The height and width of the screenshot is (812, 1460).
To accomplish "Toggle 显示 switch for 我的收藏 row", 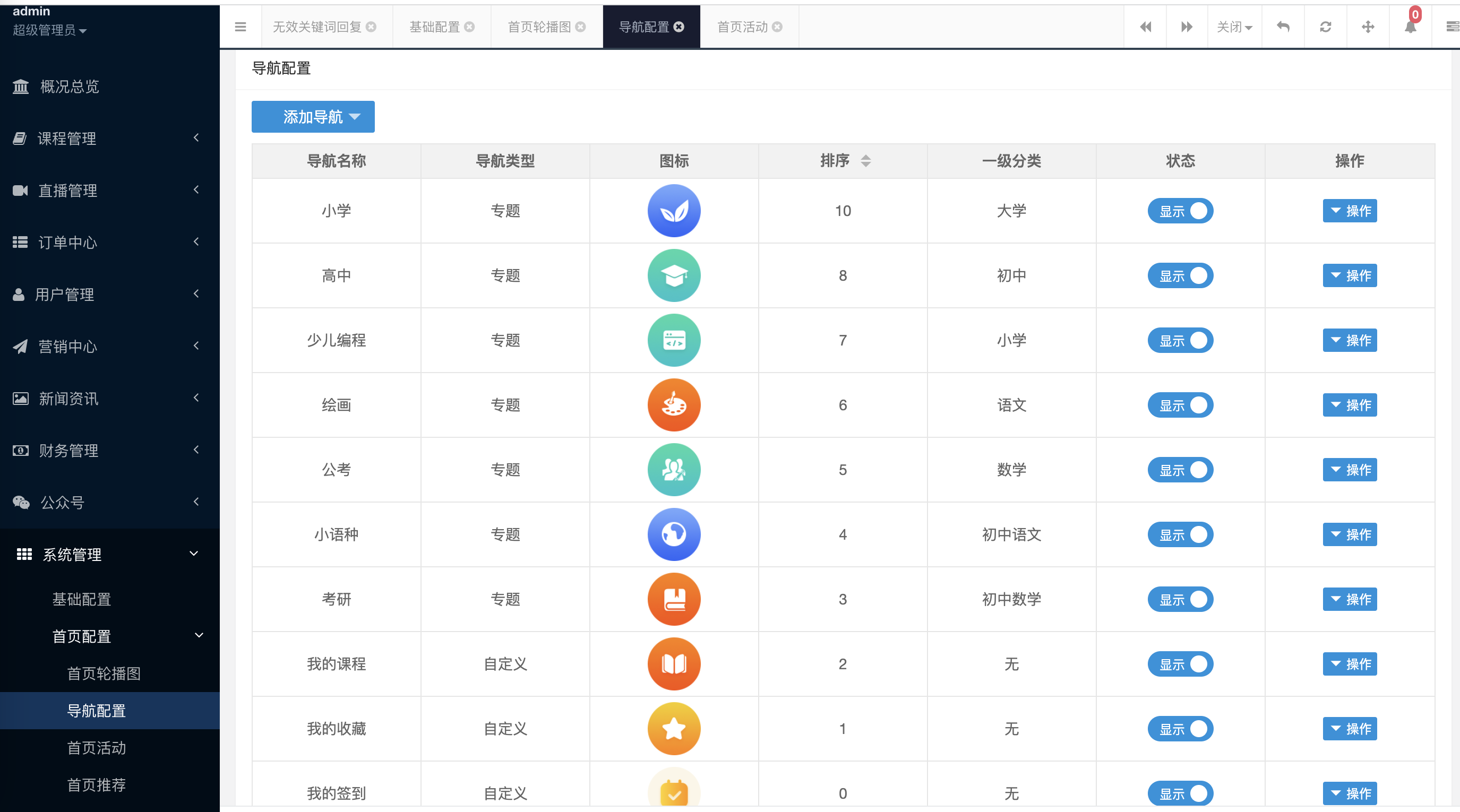I will tap(1180, 729).
